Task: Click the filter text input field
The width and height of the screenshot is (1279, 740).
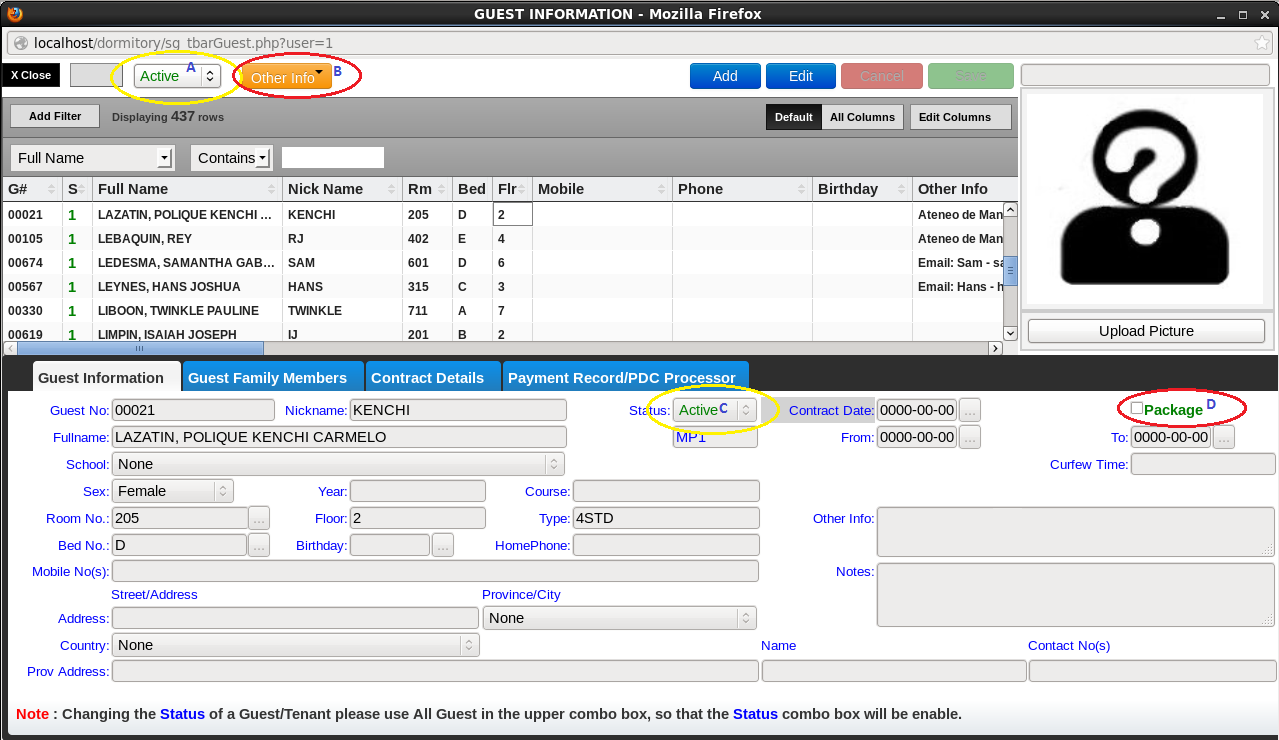Action: pos(333,158)
